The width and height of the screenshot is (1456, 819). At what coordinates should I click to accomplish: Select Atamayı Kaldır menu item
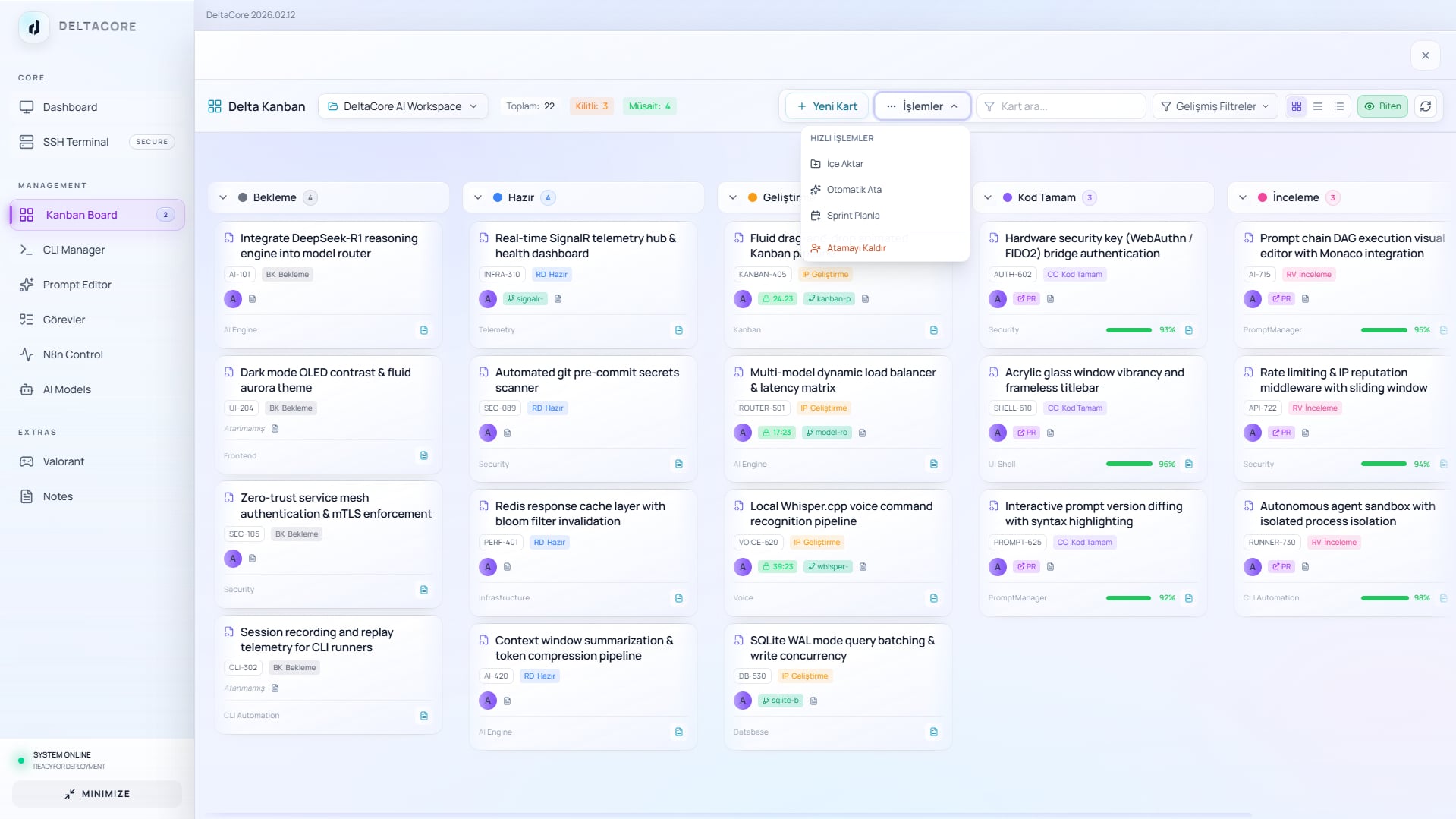[x=885, y=248]
